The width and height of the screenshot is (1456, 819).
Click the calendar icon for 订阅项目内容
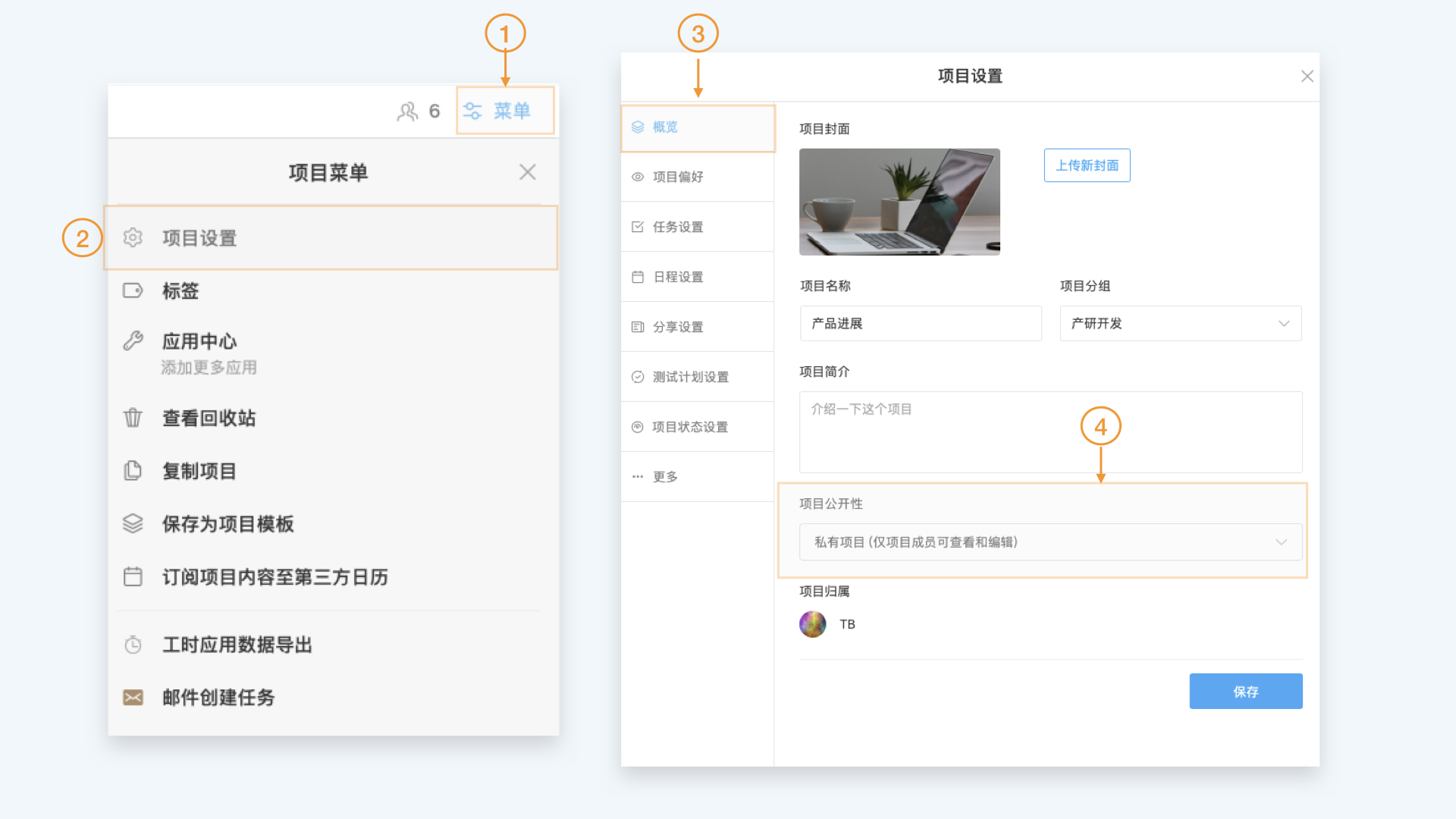click(133, 577)
